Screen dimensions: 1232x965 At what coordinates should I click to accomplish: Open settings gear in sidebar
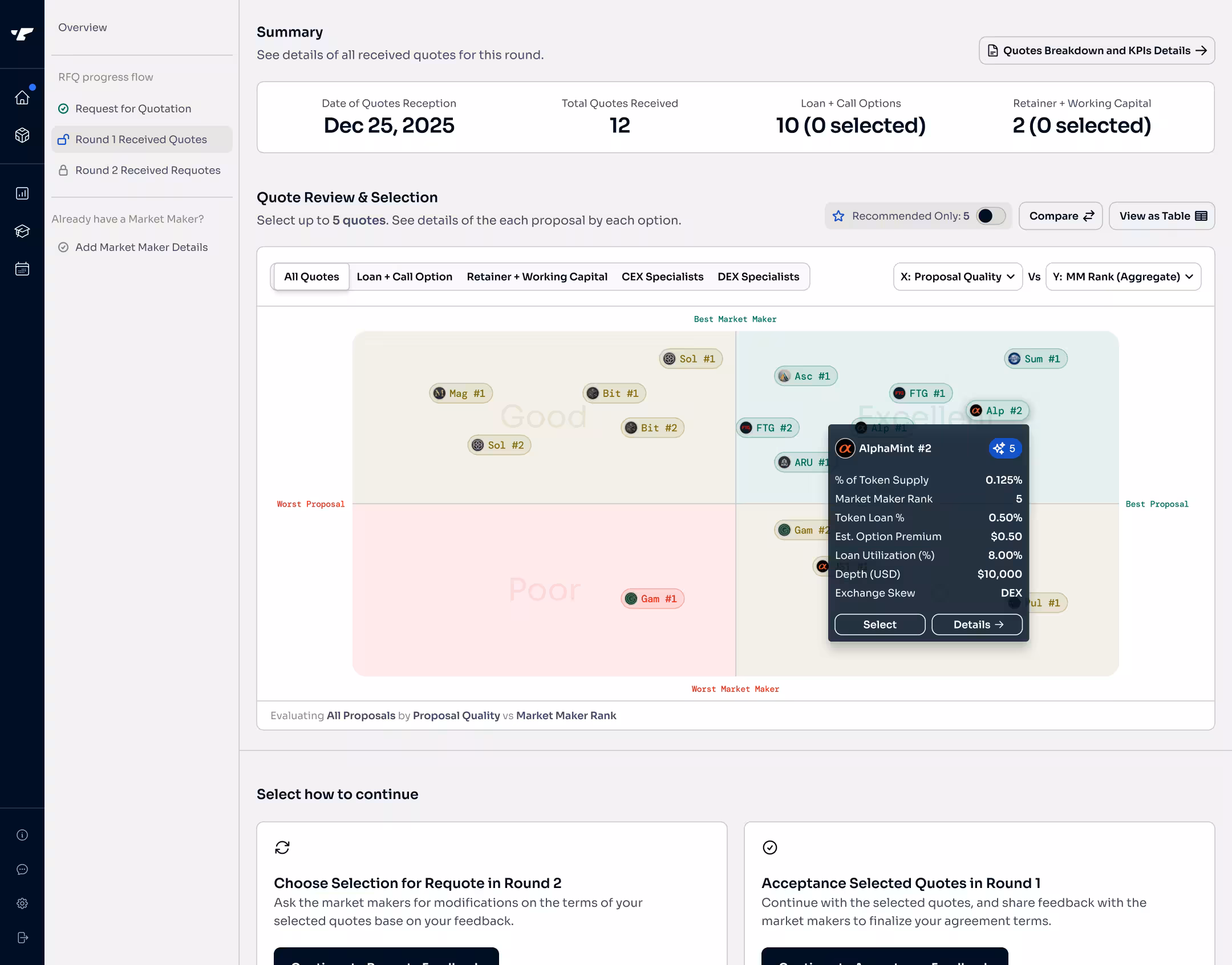coord(22,903)
